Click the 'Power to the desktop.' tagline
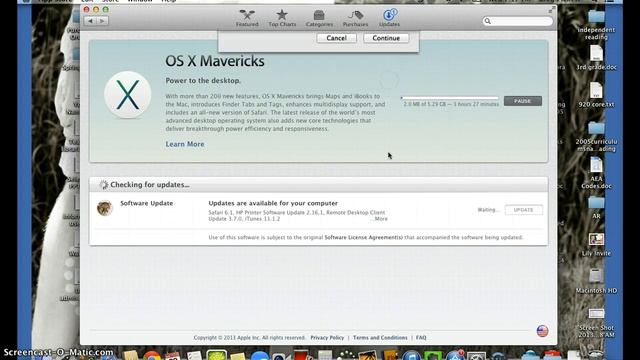This screenshot has width=640, height=360. point(203,81)
